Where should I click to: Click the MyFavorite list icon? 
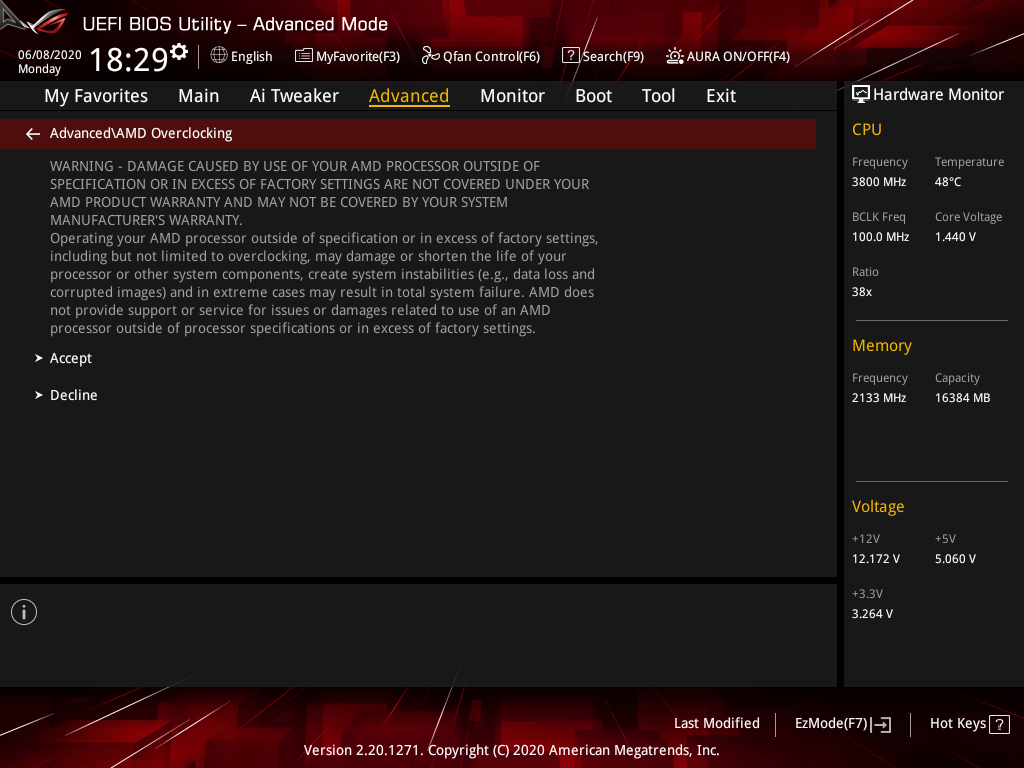point(303,56)
